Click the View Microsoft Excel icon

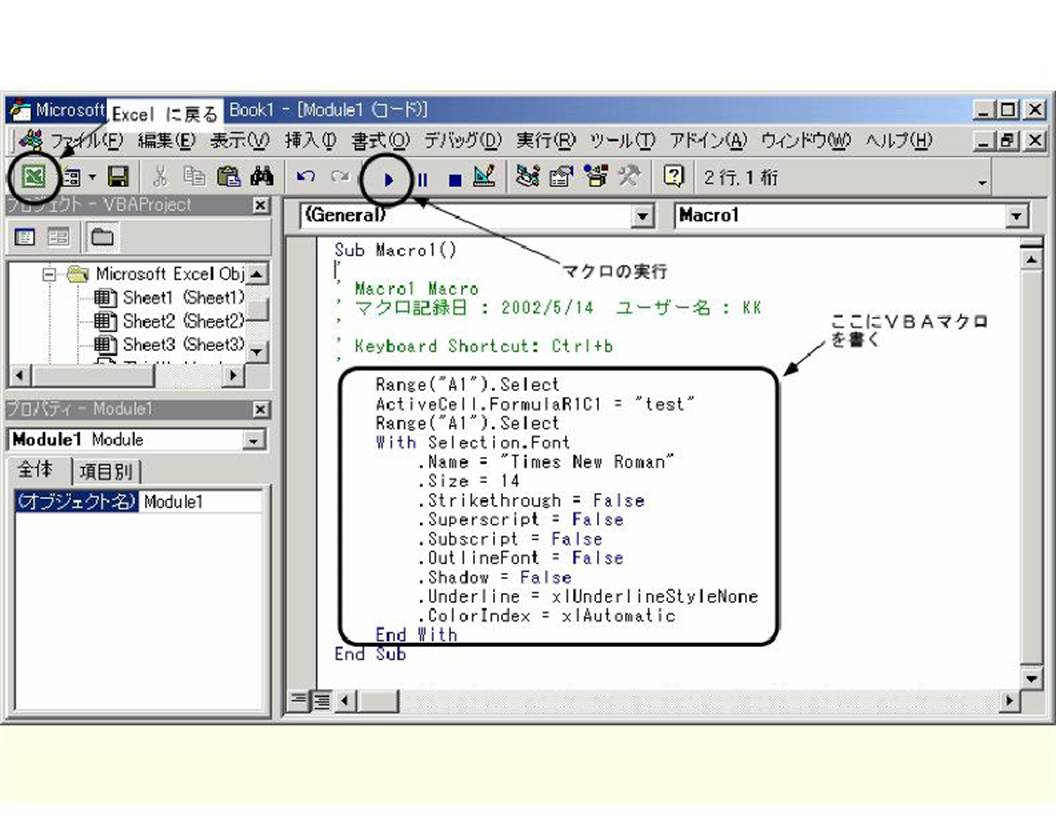tap(34, 178)
